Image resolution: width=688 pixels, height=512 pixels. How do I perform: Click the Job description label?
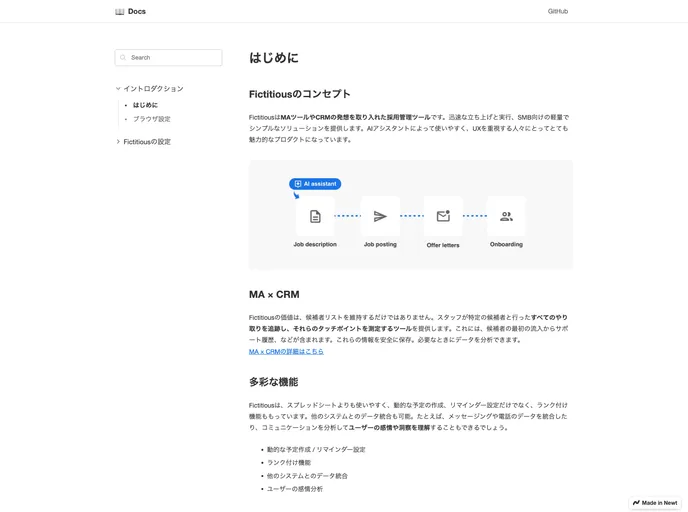pos(315,244)
